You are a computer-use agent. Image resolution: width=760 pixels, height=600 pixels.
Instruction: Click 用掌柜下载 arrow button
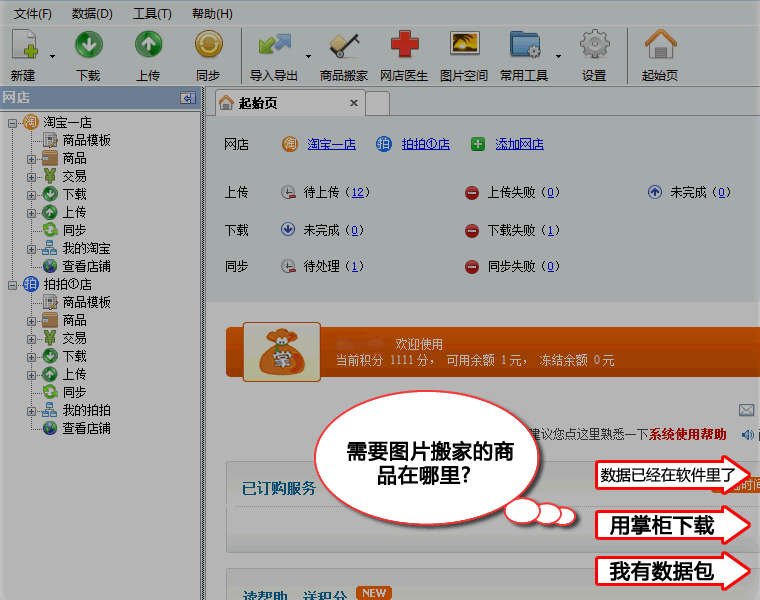coord(673,525)
